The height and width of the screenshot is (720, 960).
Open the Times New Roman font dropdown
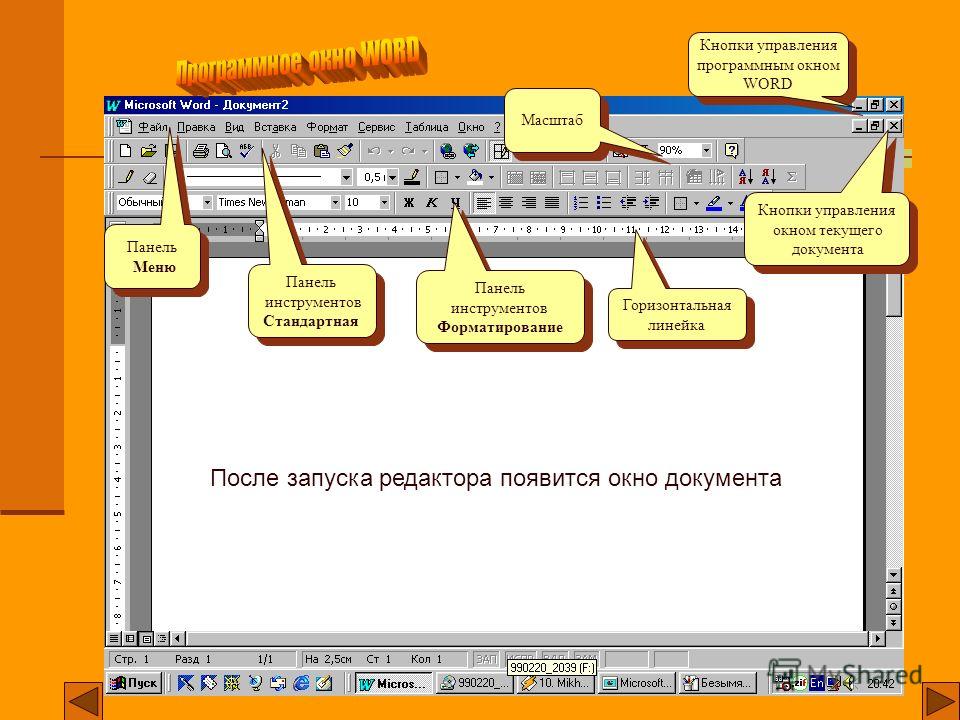tap(336, 203)
